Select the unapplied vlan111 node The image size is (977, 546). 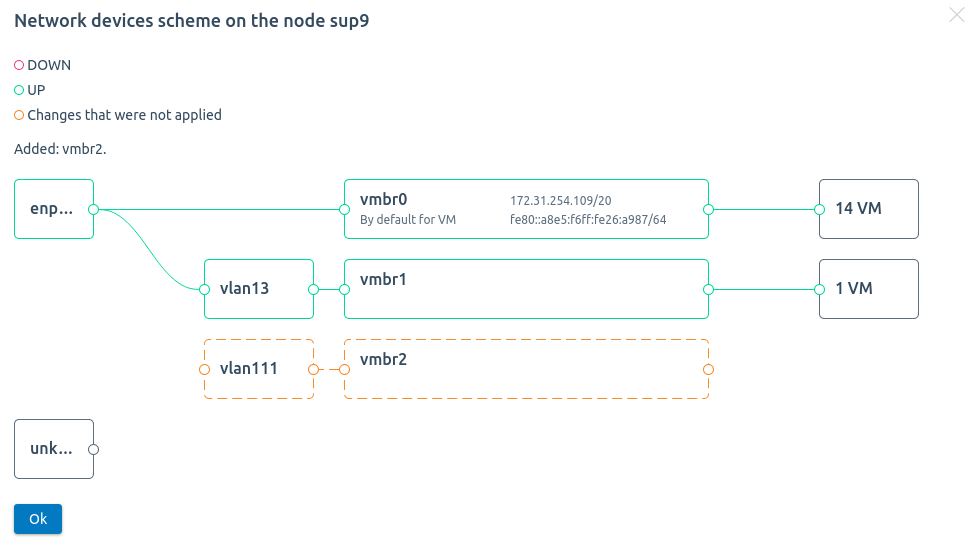258,369
